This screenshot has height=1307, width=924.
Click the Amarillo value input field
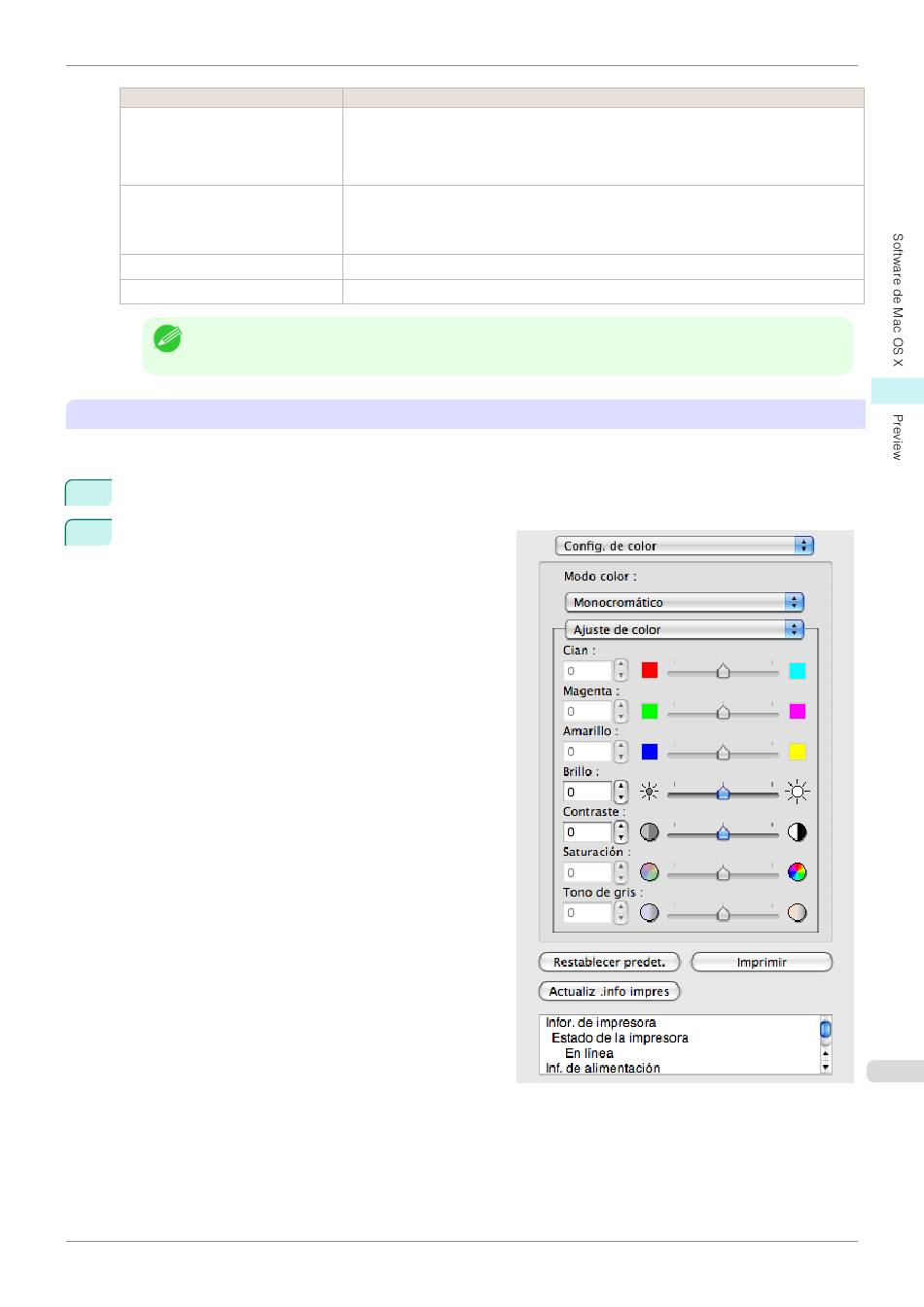pyautogui.click(x=587, y=751)
